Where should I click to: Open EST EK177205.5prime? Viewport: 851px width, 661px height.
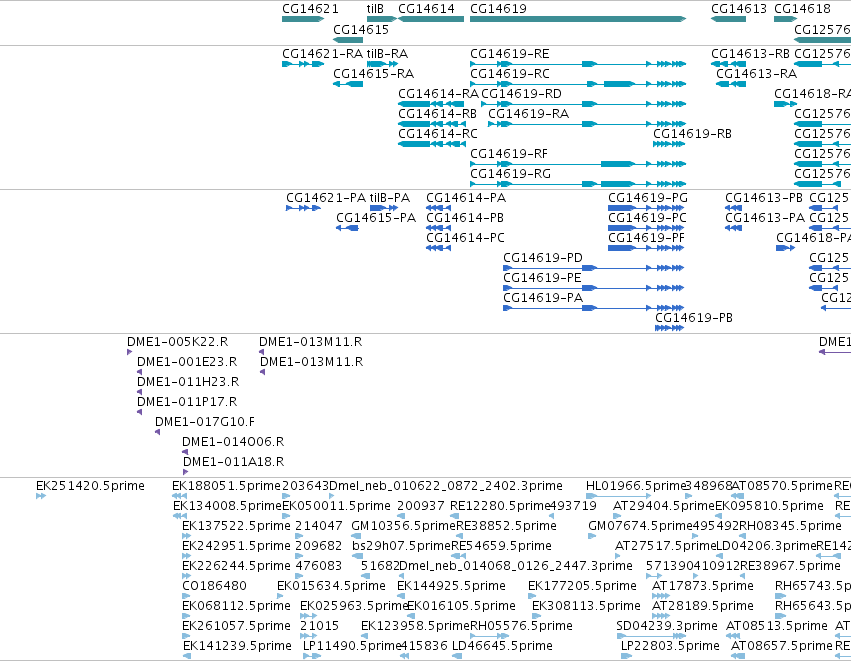point(532,596)
